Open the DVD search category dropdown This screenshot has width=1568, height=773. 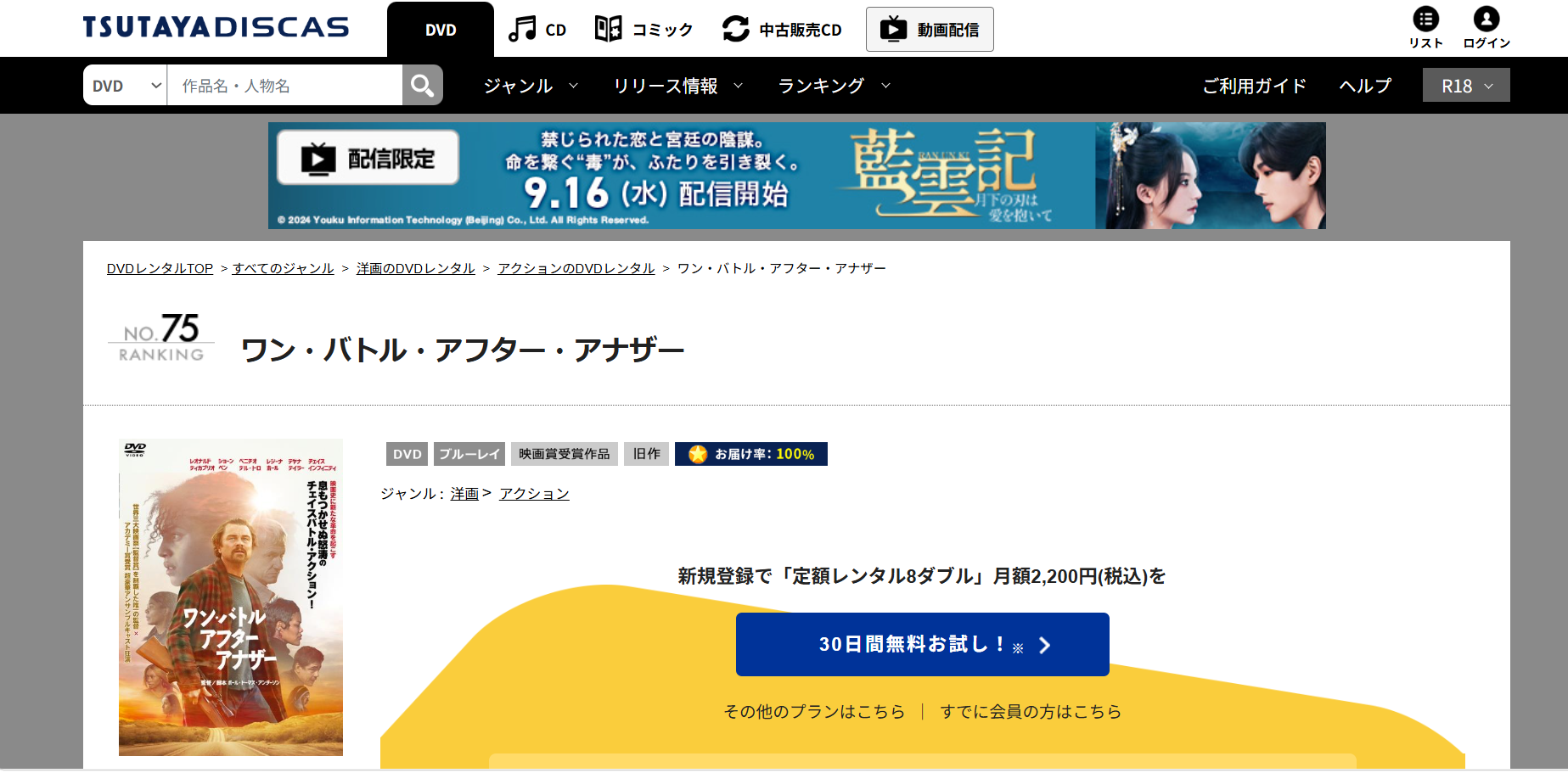point(126,85)
